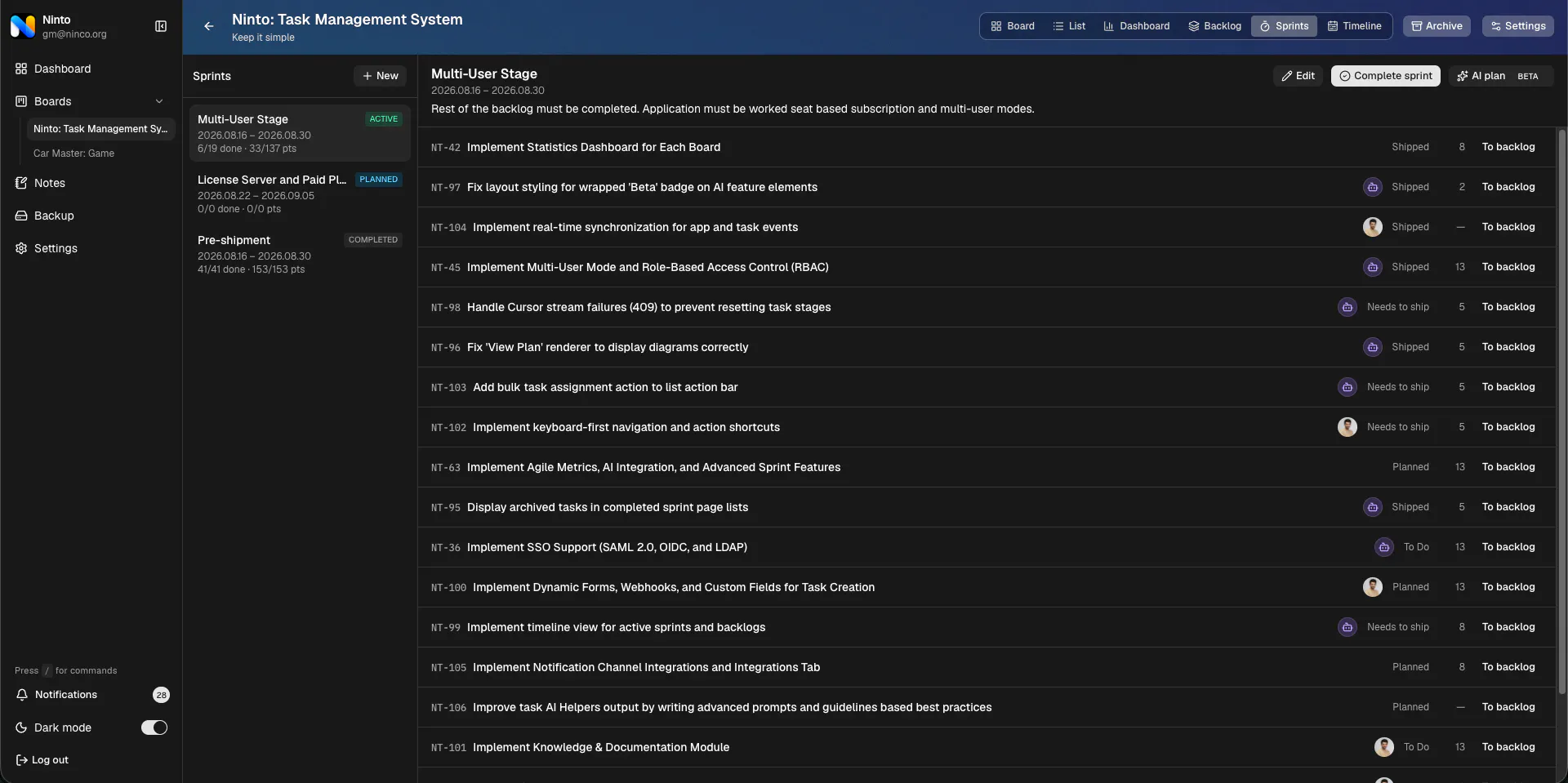Viewport: 1568px width, 783px height.
Task: Open the AI plan beta button
Action: pyautogui.click(x=1501, y=76)
